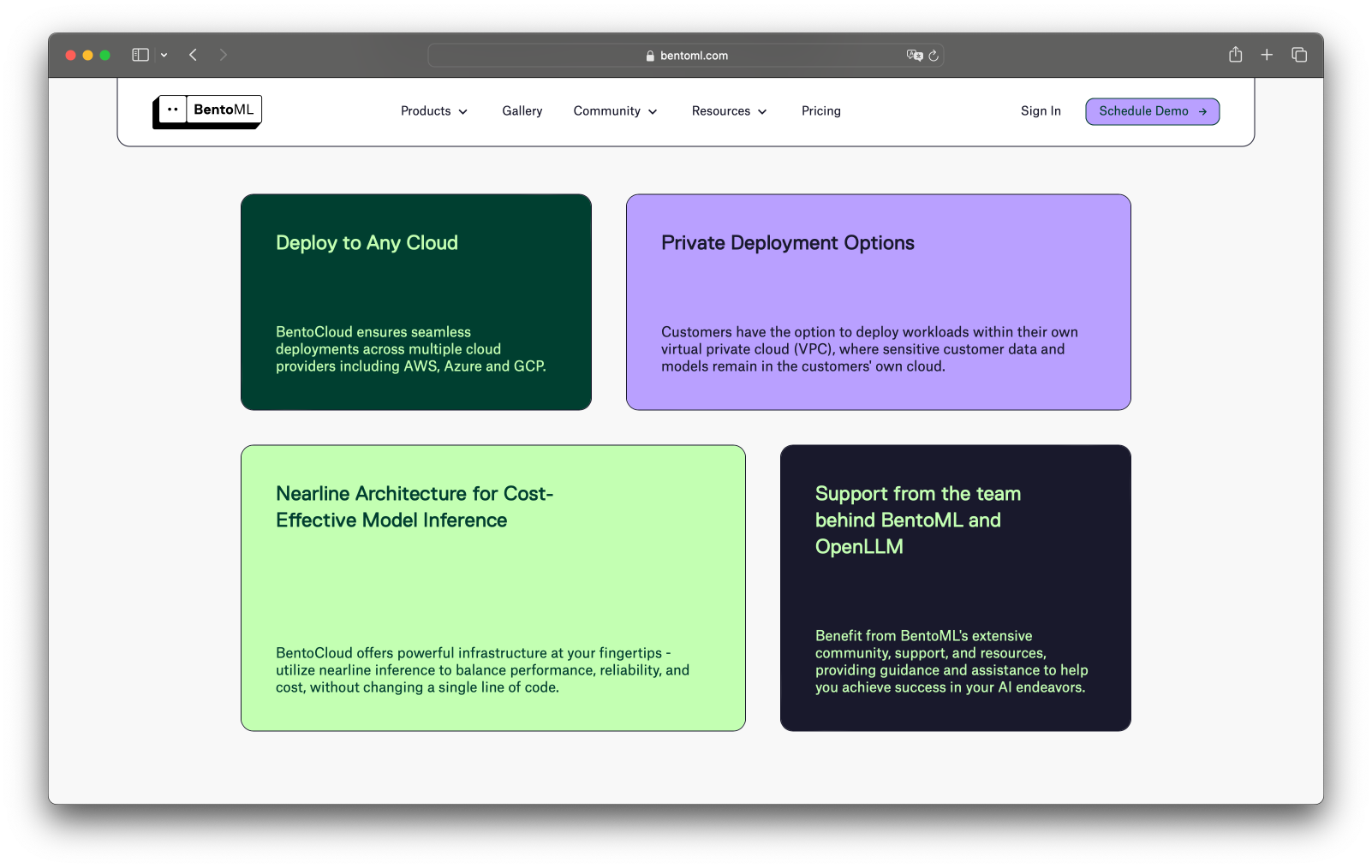
Task: Click the Private Deployment Options card
Action: (878, 302)
